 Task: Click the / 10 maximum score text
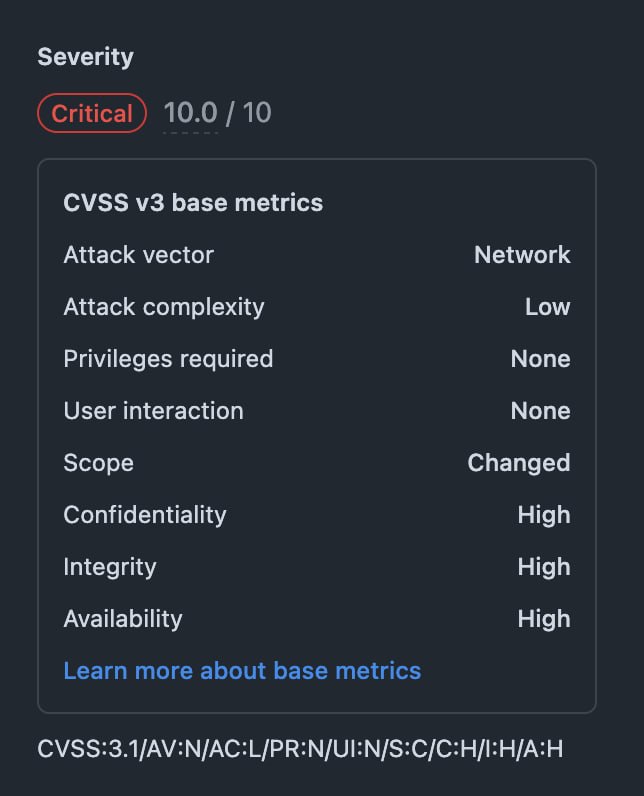point(249,113)
